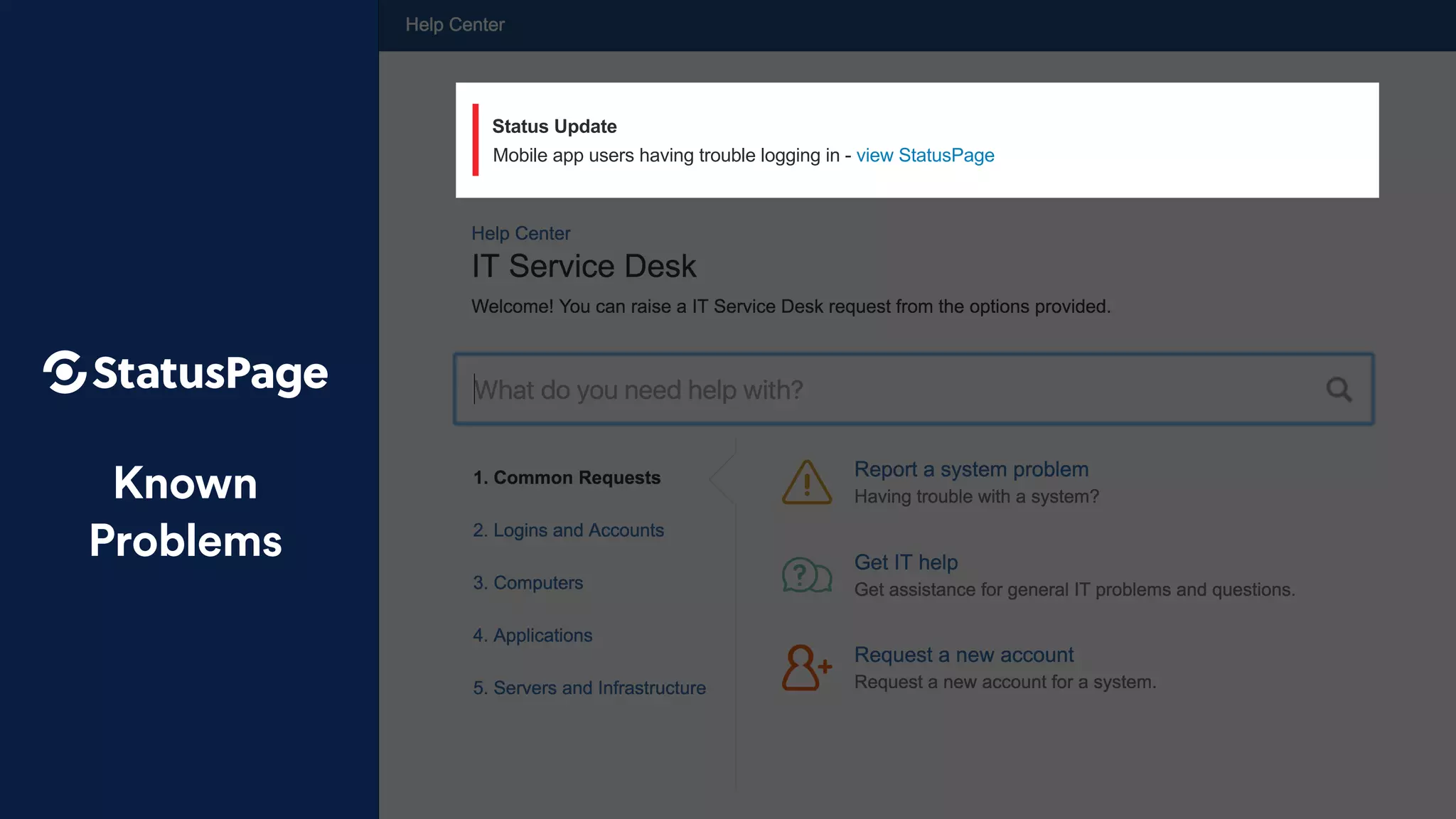Click the warning triangle icon
This screenshot has height=819, width=1456.
[x=807, y=482]
